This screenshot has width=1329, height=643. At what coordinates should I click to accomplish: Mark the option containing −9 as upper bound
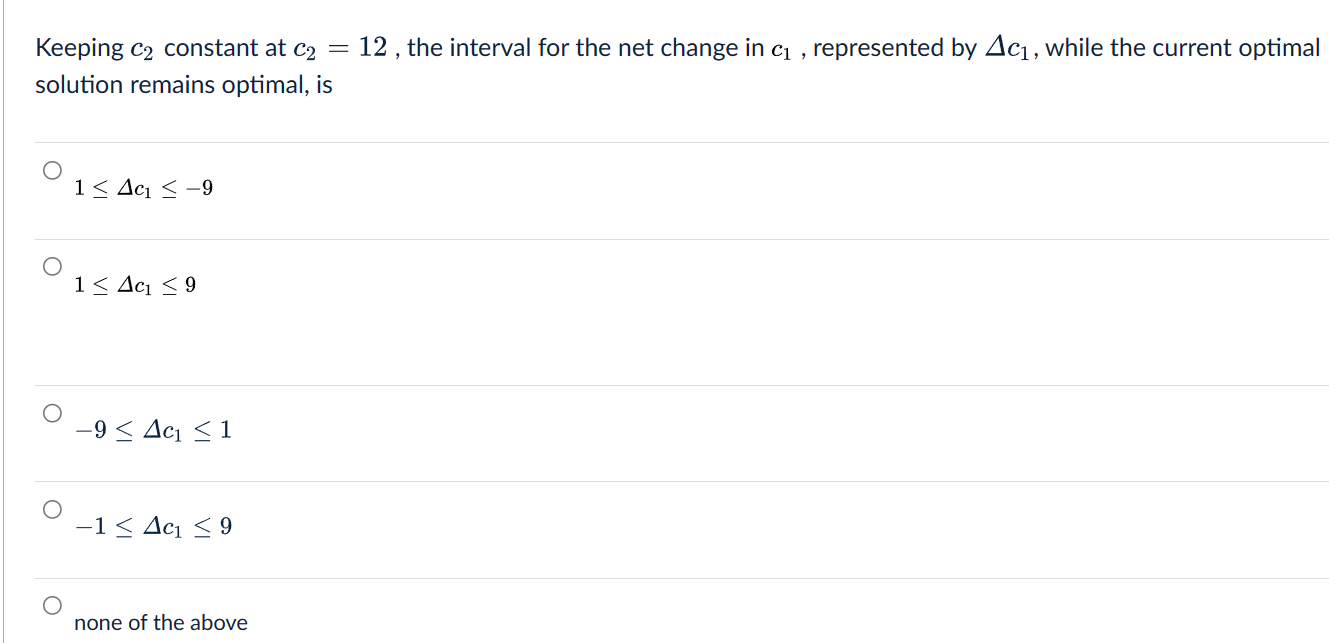[x=144, y=186]
